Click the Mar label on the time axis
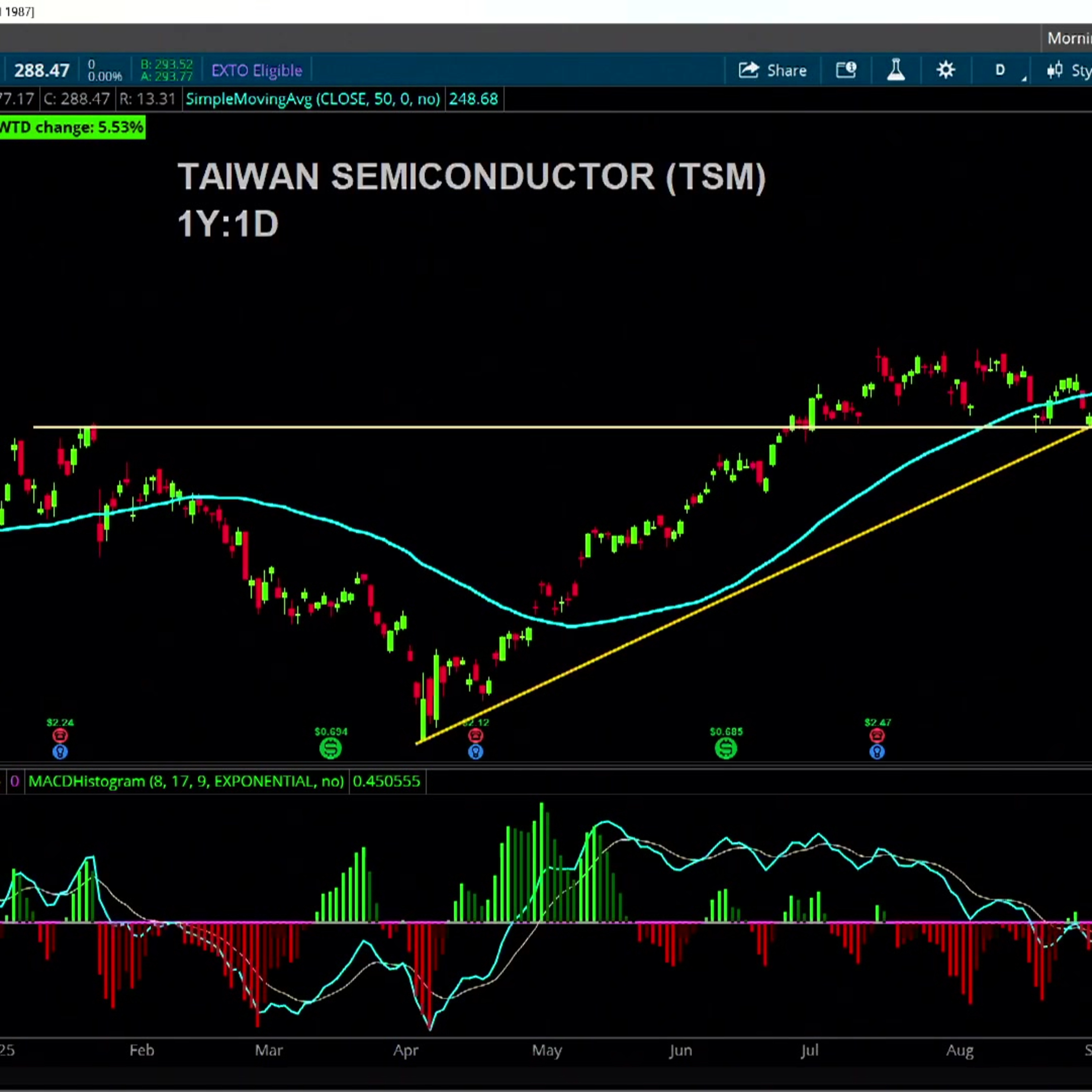This screenshot has height=1092, width=1092. [x=269, y=1050]
